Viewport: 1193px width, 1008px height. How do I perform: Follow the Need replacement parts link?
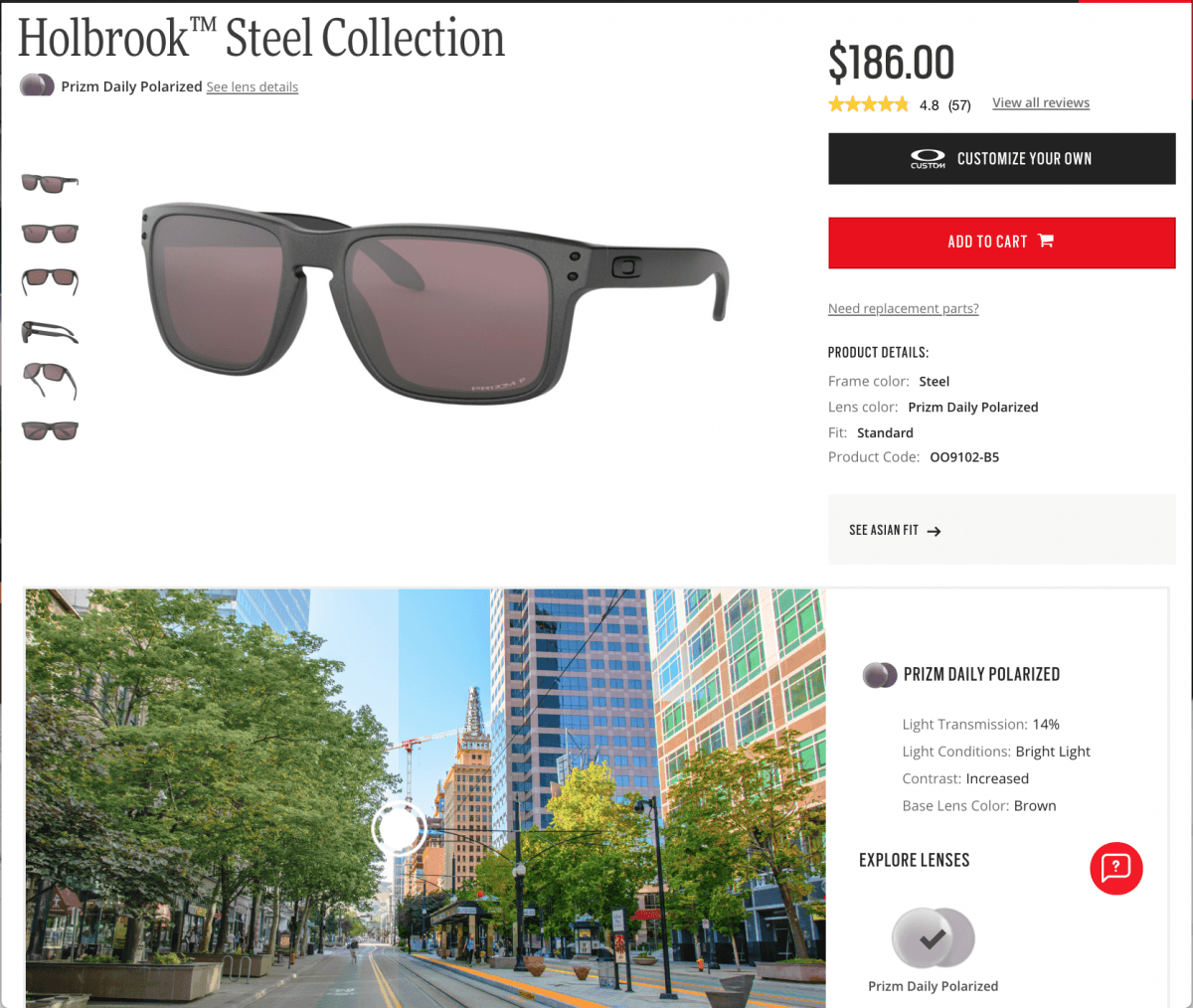(x=904, y=309)
